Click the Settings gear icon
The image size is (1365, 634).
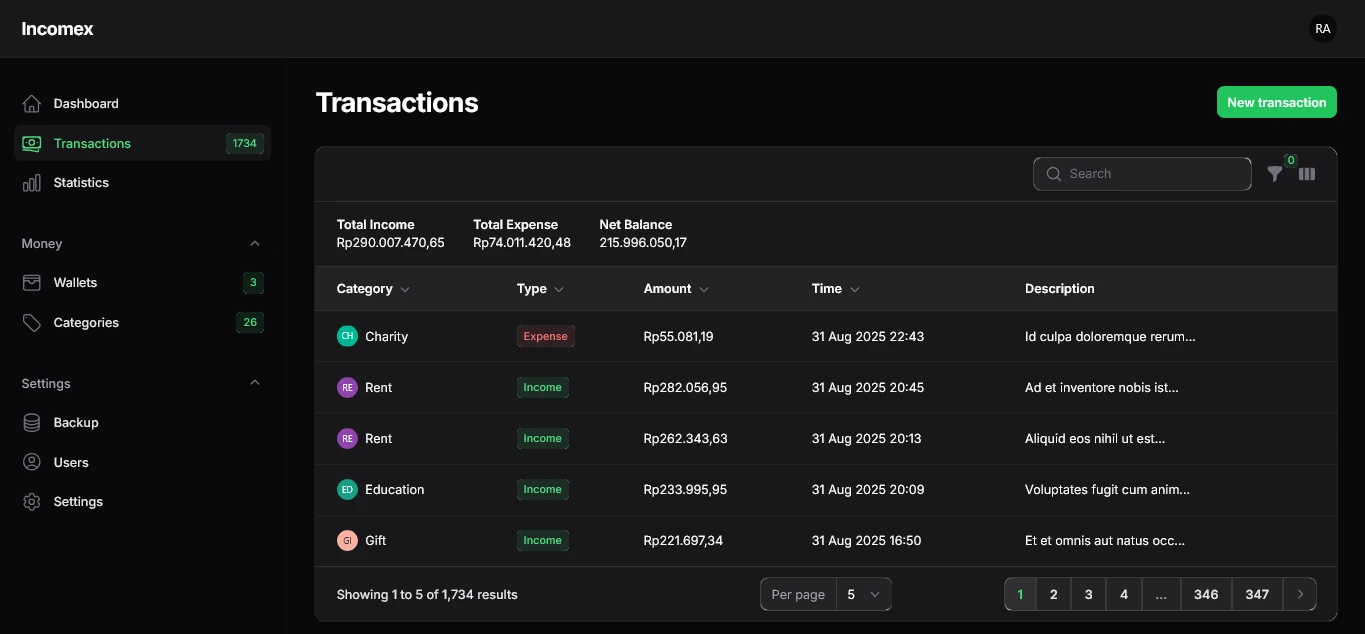[32, 502]
